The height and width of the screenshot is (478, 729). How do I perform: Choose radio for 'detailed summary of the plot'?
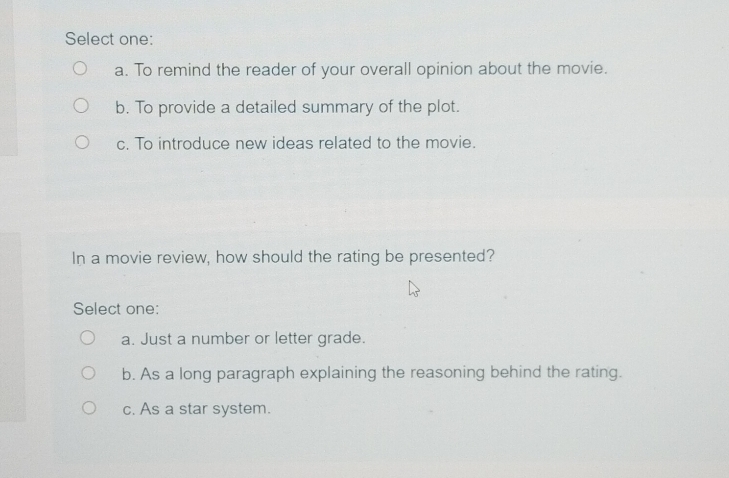pos(79,106)
